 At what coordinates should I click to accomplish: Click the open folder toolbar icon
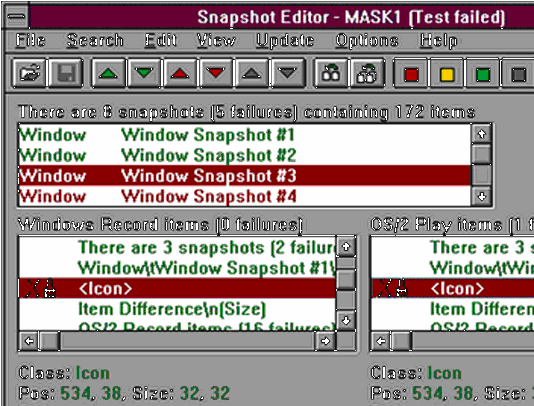(30, 74)
